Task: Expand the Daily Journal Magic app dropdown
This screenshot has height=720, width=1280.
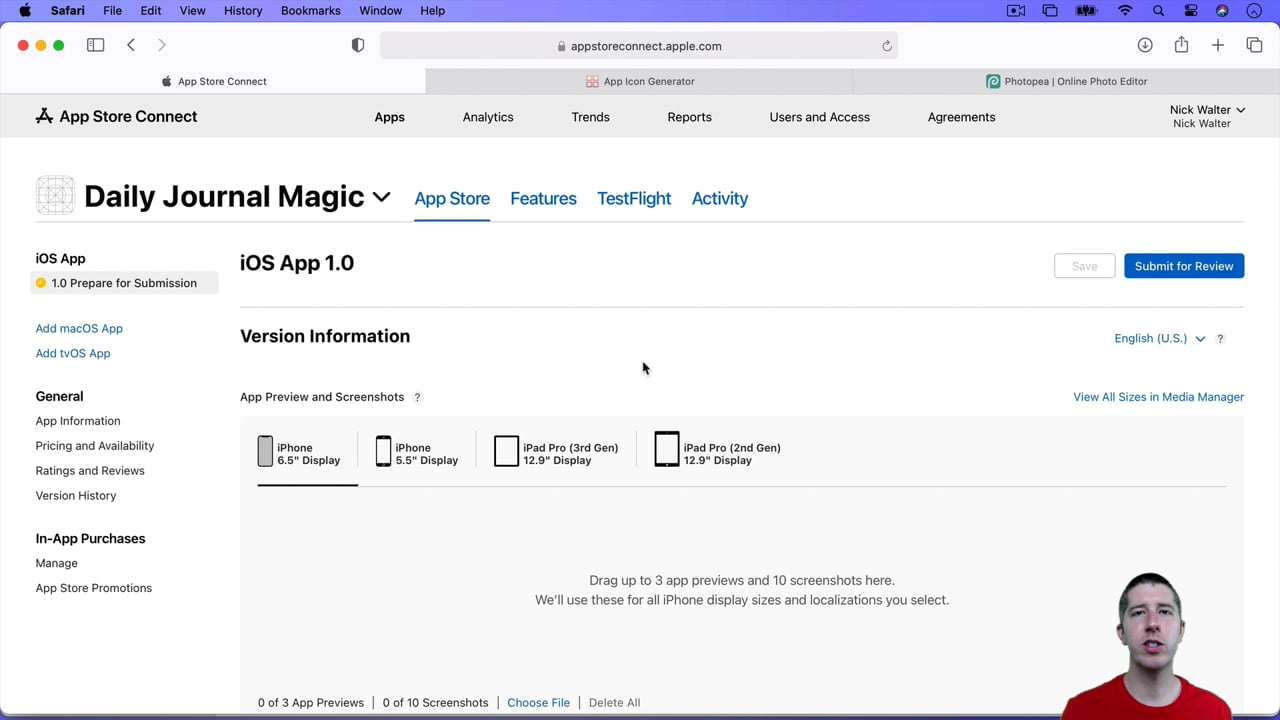Action: 381,197
